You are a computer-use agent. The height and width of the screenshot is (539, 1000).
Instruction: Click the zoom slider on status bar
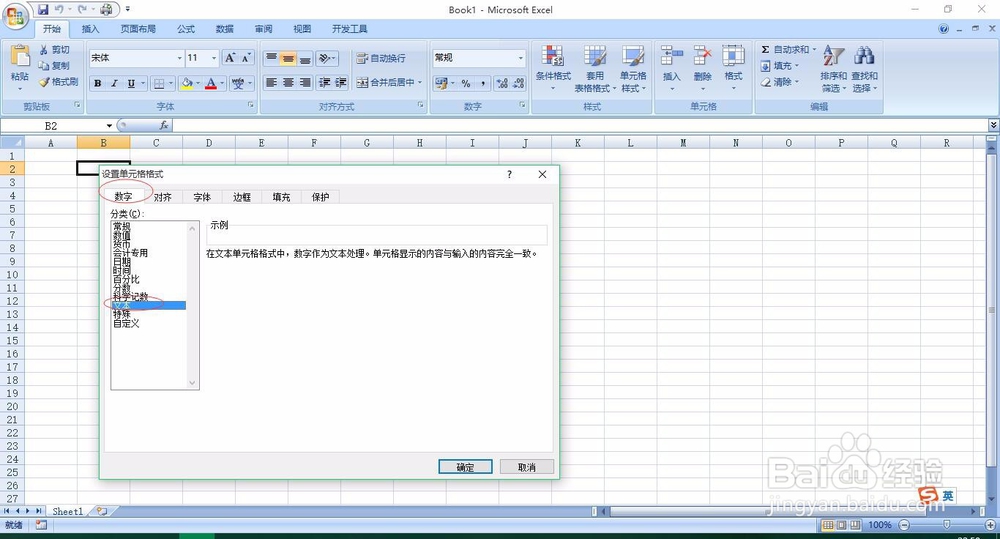pos(946,525)
